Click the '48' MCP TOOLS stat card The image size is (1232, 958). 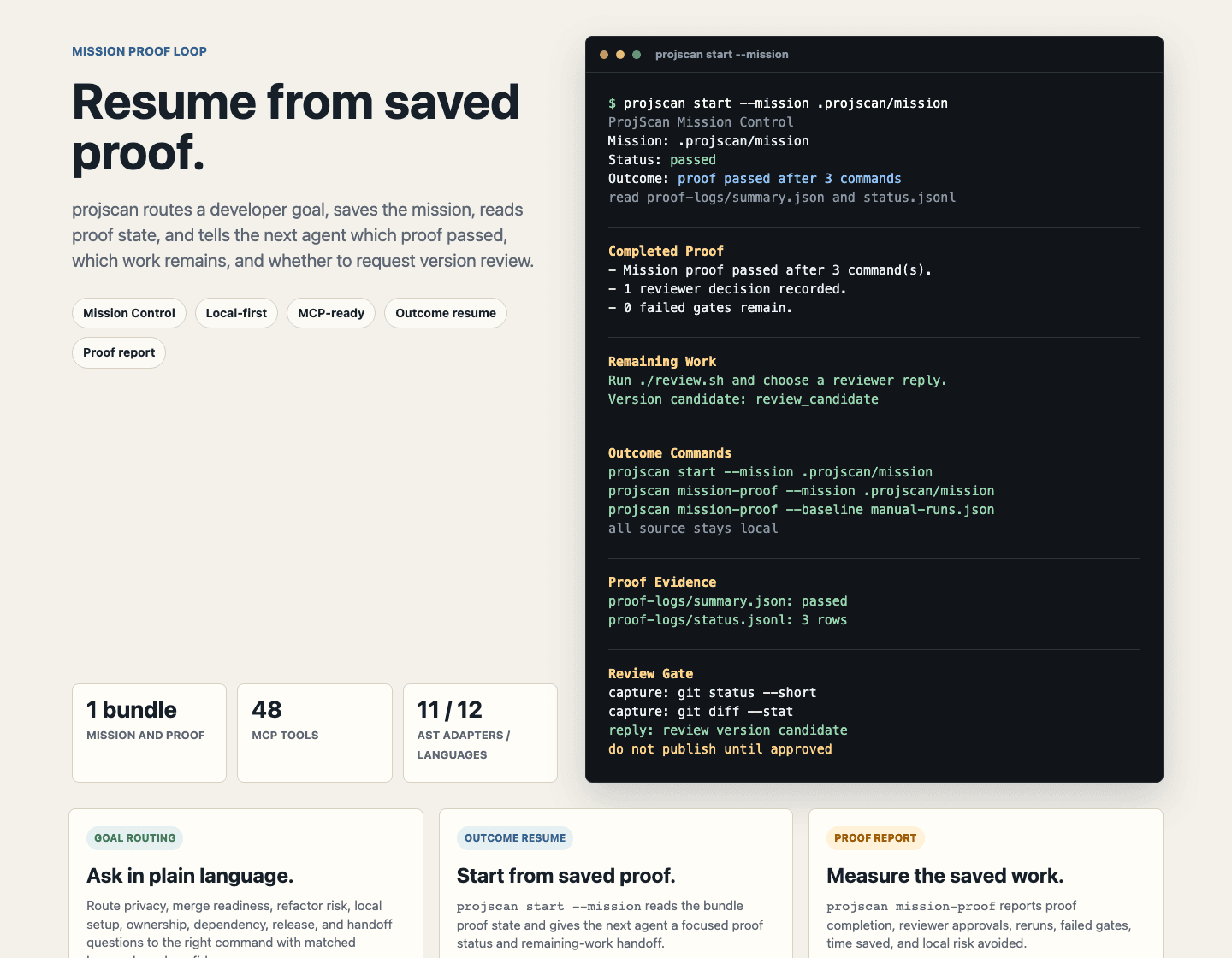point(315,733)
